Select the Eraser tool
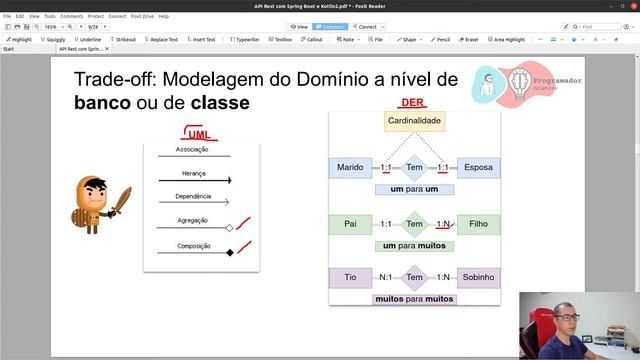The image size is (640, 360). pyautogui.click(x=468, y=40)
